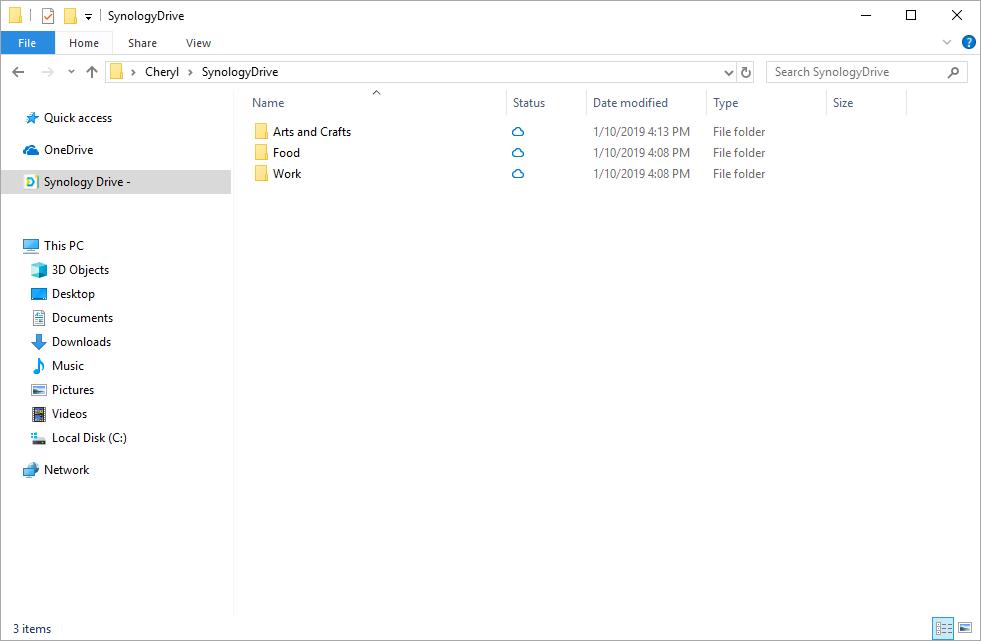Open Customize Quick Access Toolbar dropdown
This screenshot has width=981, height=641.
click(x=88, y=17)
